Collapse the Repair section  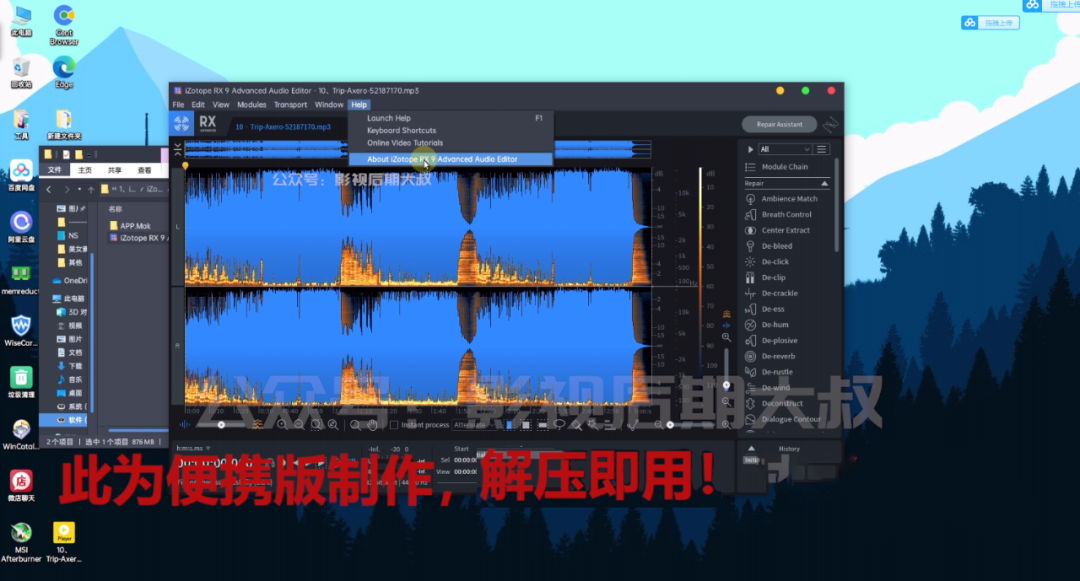[824, 183]
